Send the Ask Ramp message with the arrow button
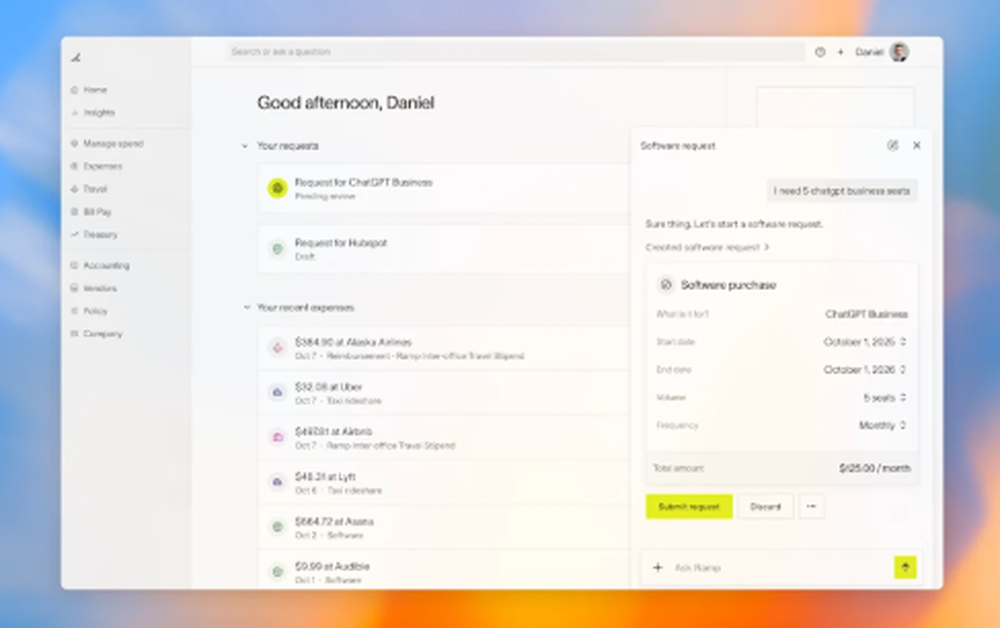Image resolution: width=1000 pixels, height=628 pixels. [x=904, y=567]
